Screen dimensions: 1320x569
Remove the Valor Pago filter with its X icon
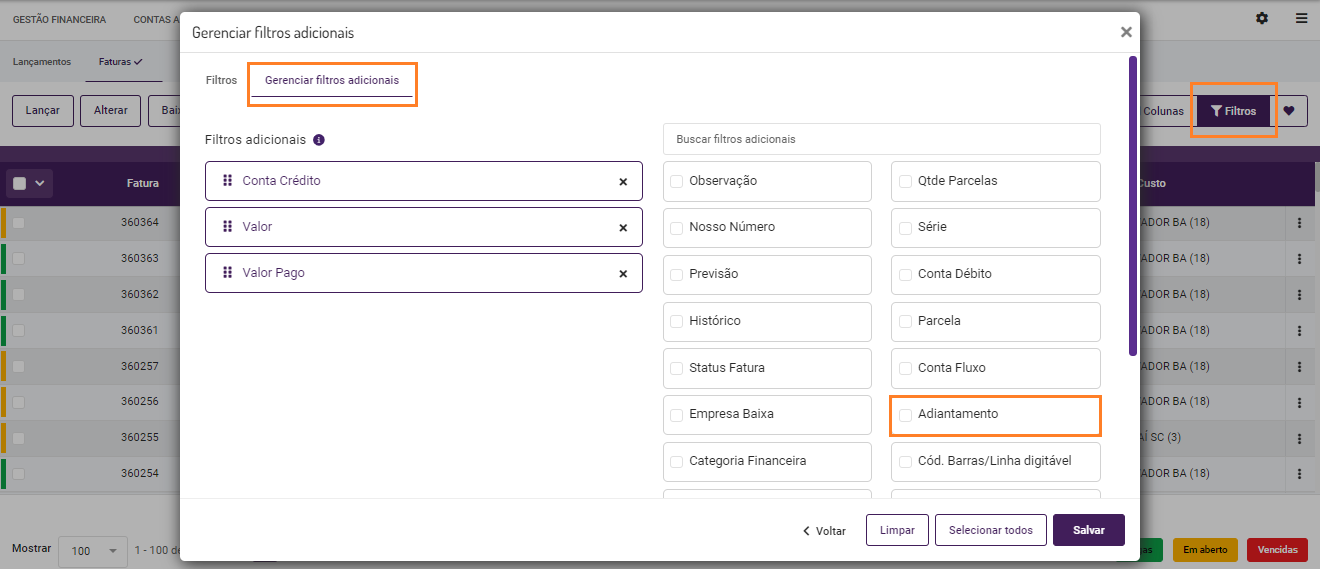coord(623,274)
